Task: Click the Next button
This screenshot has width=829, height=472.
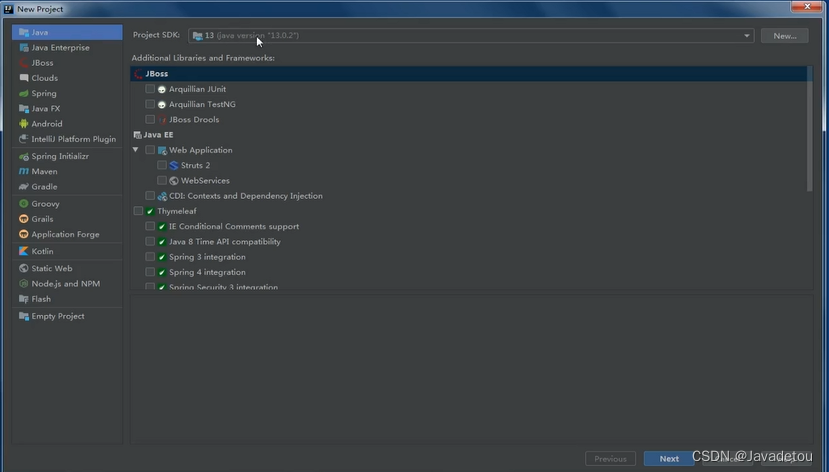Action: click(x=669, y=459)
